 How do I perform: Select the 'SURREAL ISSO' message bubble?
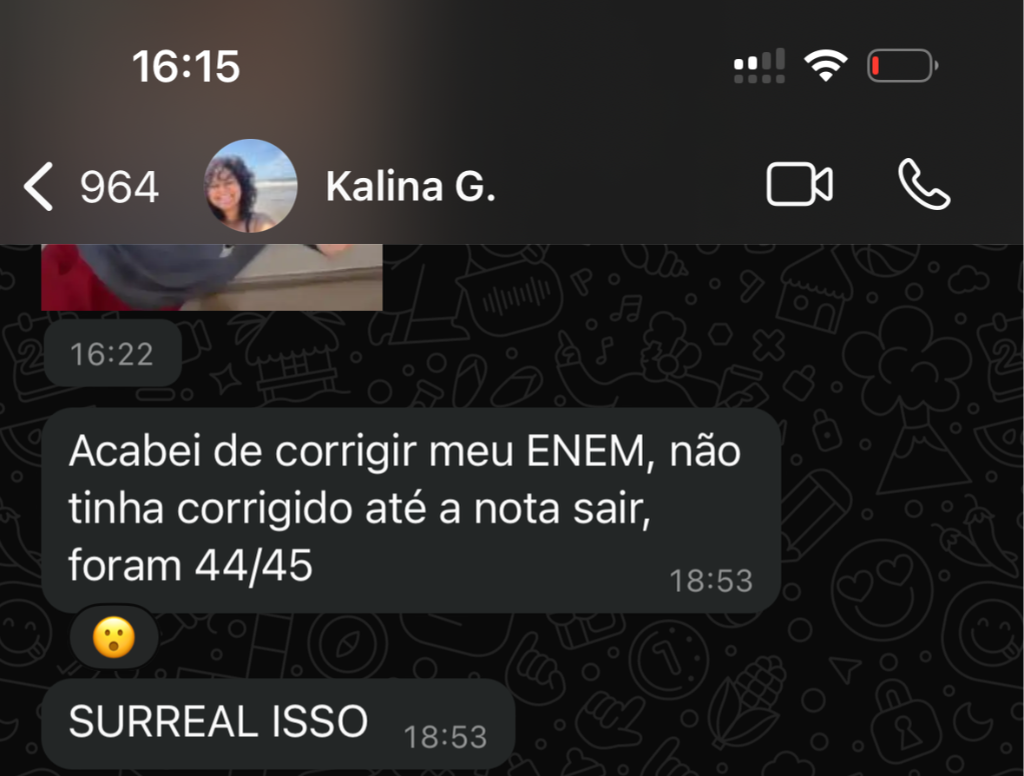tap(278, 724)
